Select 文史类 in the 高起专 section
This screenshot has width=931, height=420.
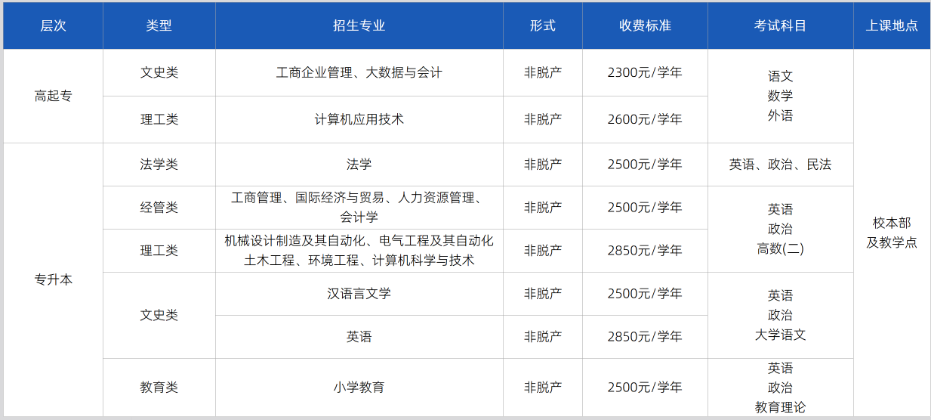[x=159, y=72]
